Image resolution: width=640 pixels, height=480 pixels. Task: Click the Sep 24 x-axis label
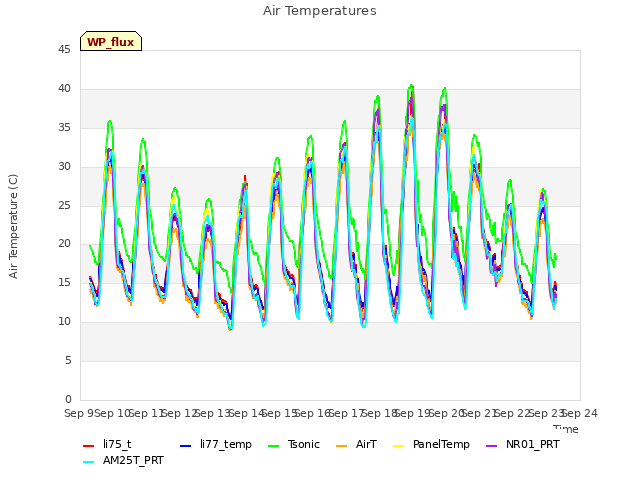click(x=580, y=413)
